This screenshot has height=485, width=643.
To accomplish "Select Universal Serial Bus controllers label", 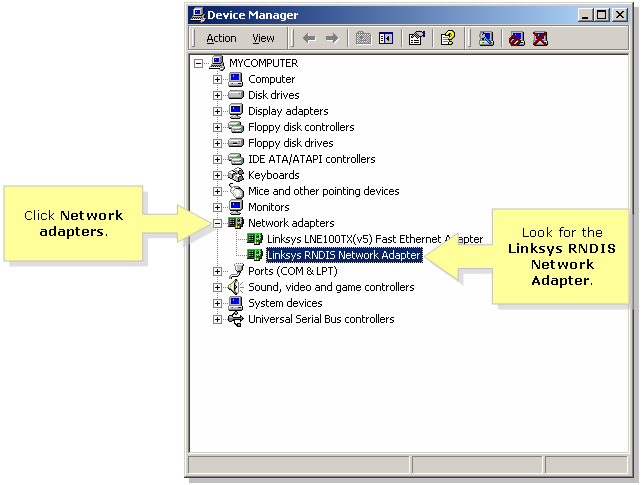I will 321,319.
